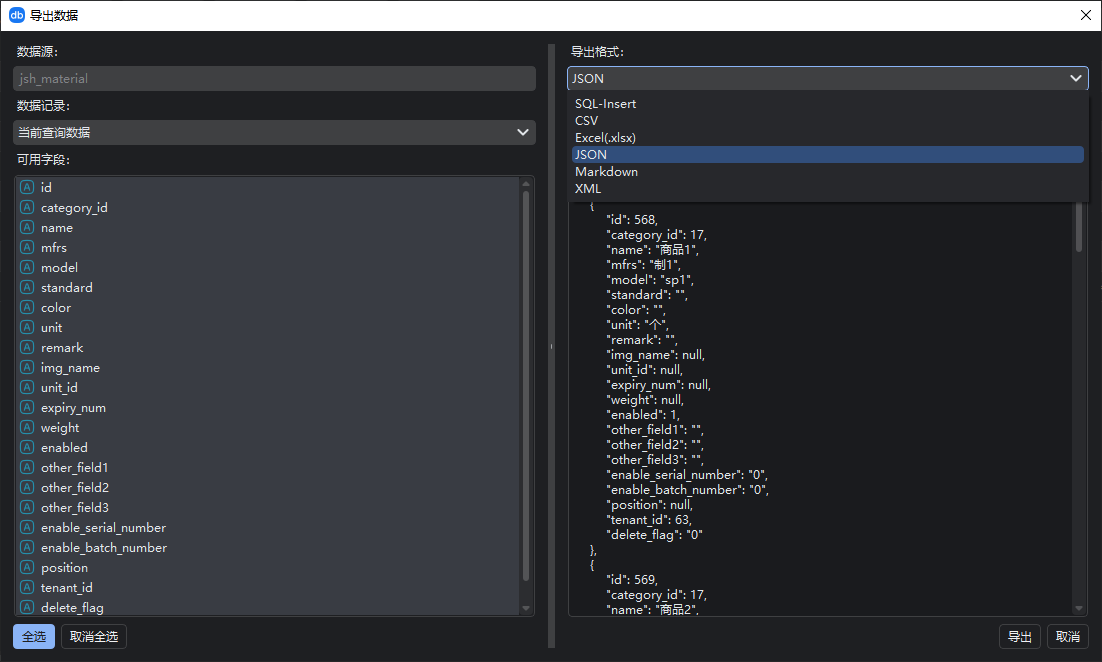Image resolution: width=1102 pixels, height=662 pixels.
Task: Click the icon next to delete_flag
Action: click(x=27, y=607)
